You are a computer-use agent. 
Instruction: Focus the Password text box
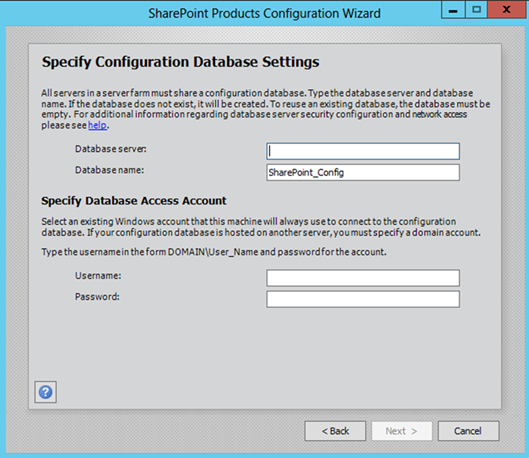tap(363, 299)
